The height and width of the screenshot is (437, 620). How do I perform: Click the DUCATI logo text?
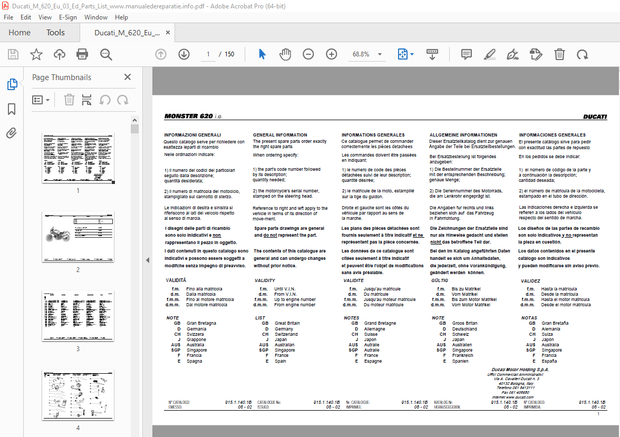595,117
